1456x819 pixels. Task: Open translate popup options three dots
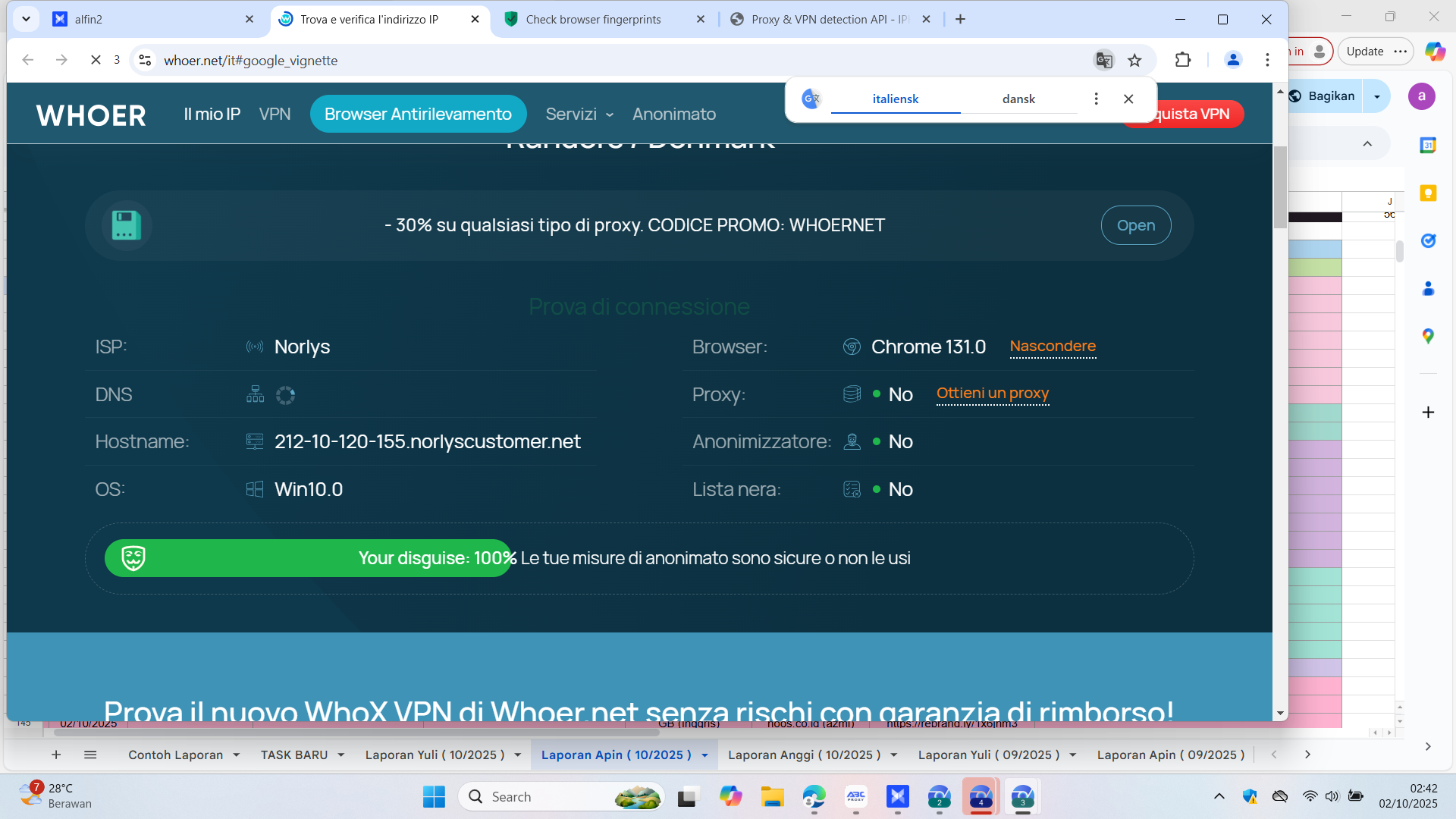coord(1096,99)
